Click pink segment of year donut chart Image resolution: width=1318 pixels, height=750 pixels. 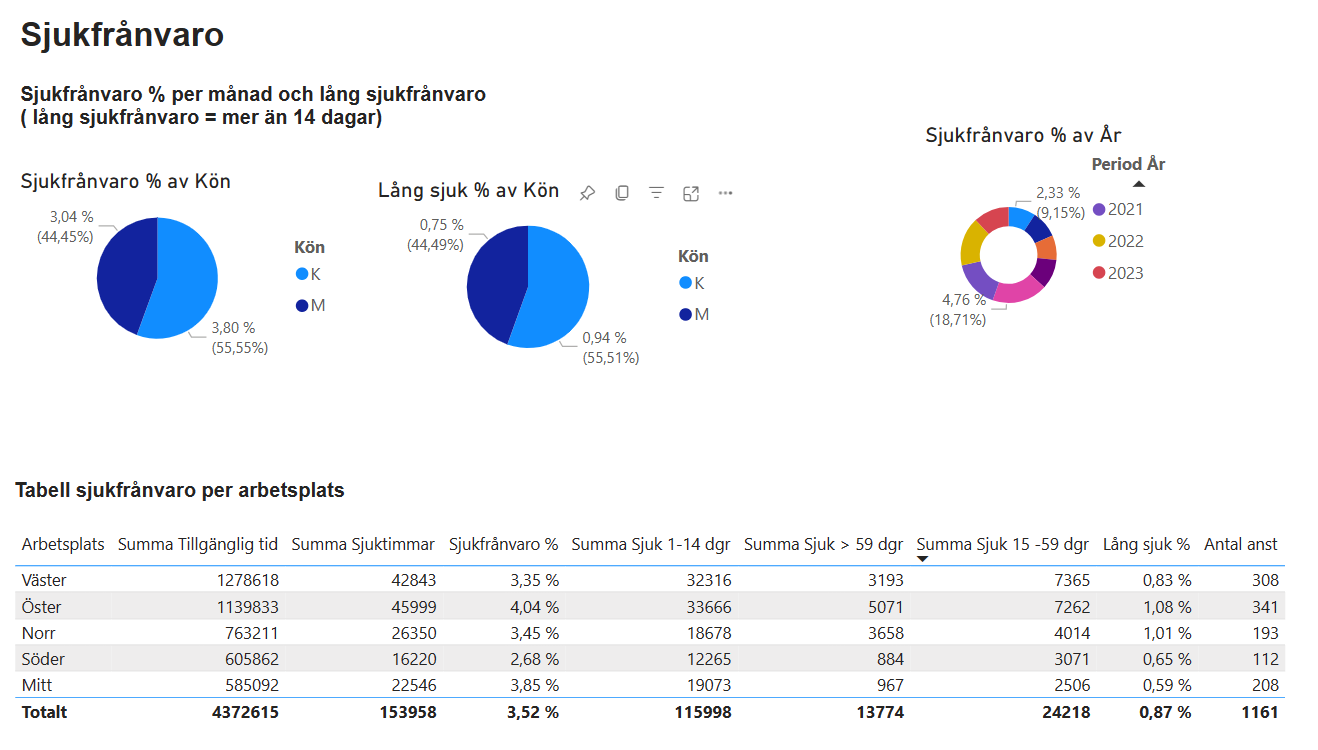[1017, 289]
